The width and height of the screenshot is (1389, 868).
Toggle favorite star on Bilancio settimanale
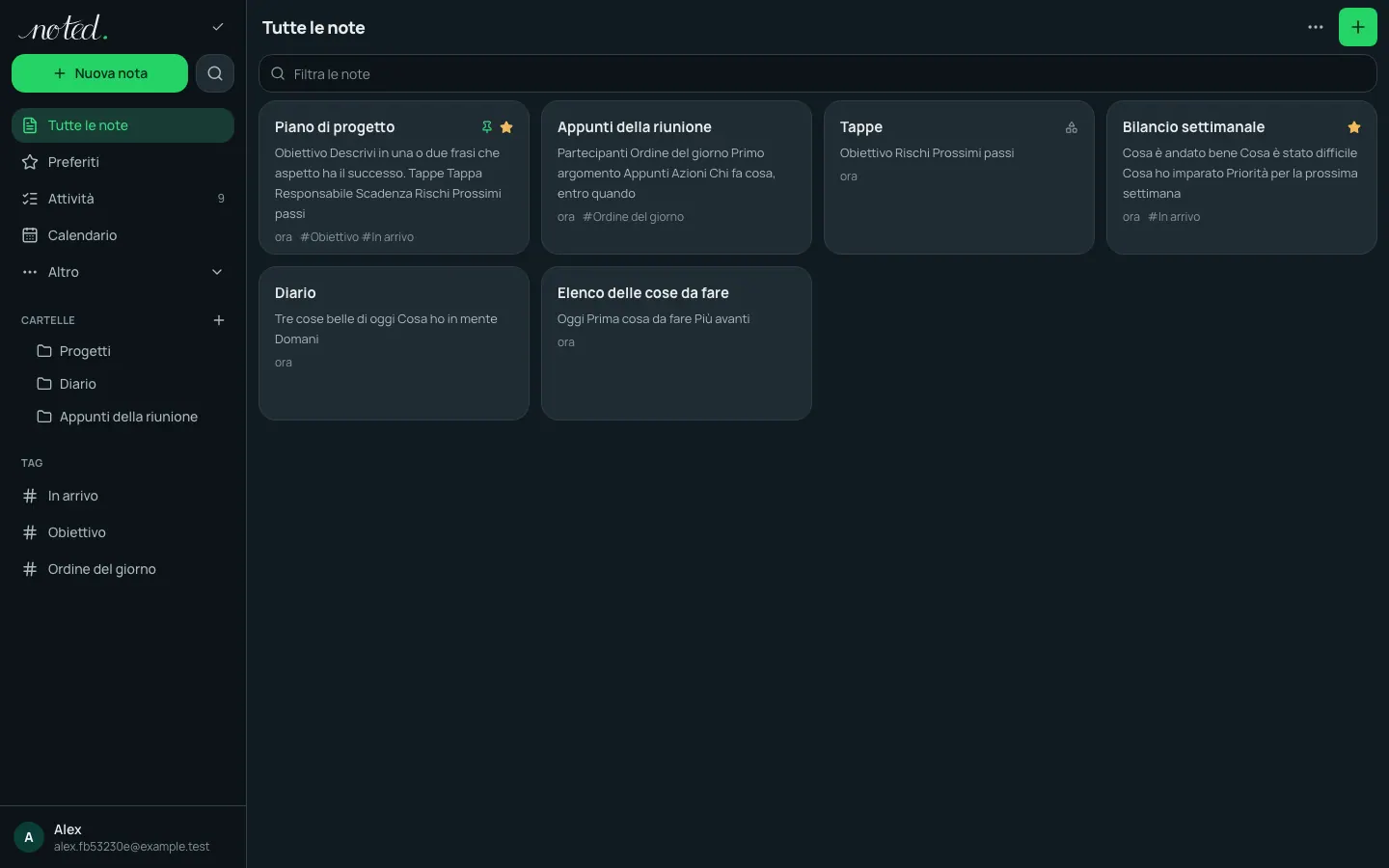click(1354, 127)
